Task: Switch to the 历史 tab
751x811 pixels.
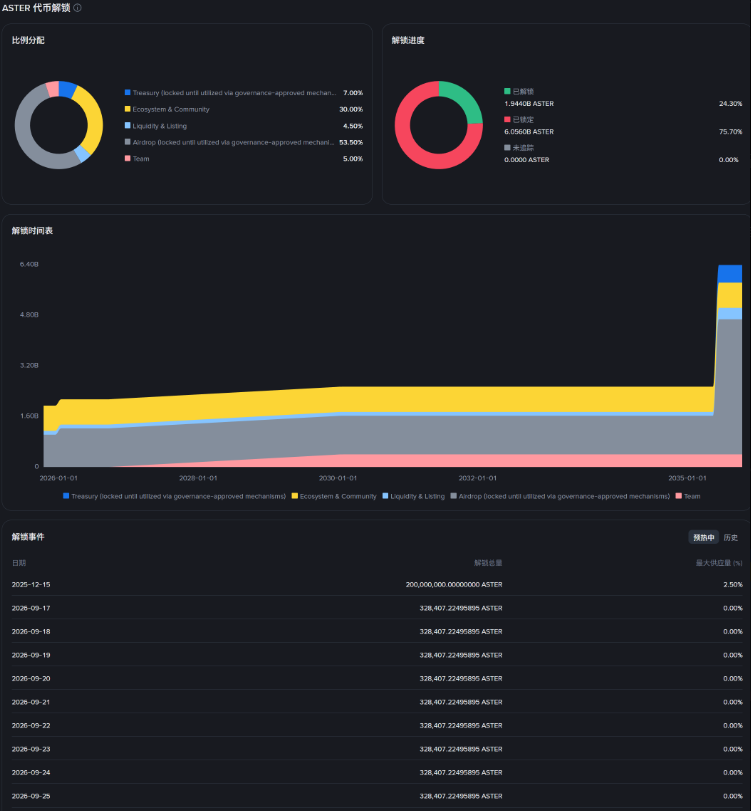Action: [x=730, y=537]
